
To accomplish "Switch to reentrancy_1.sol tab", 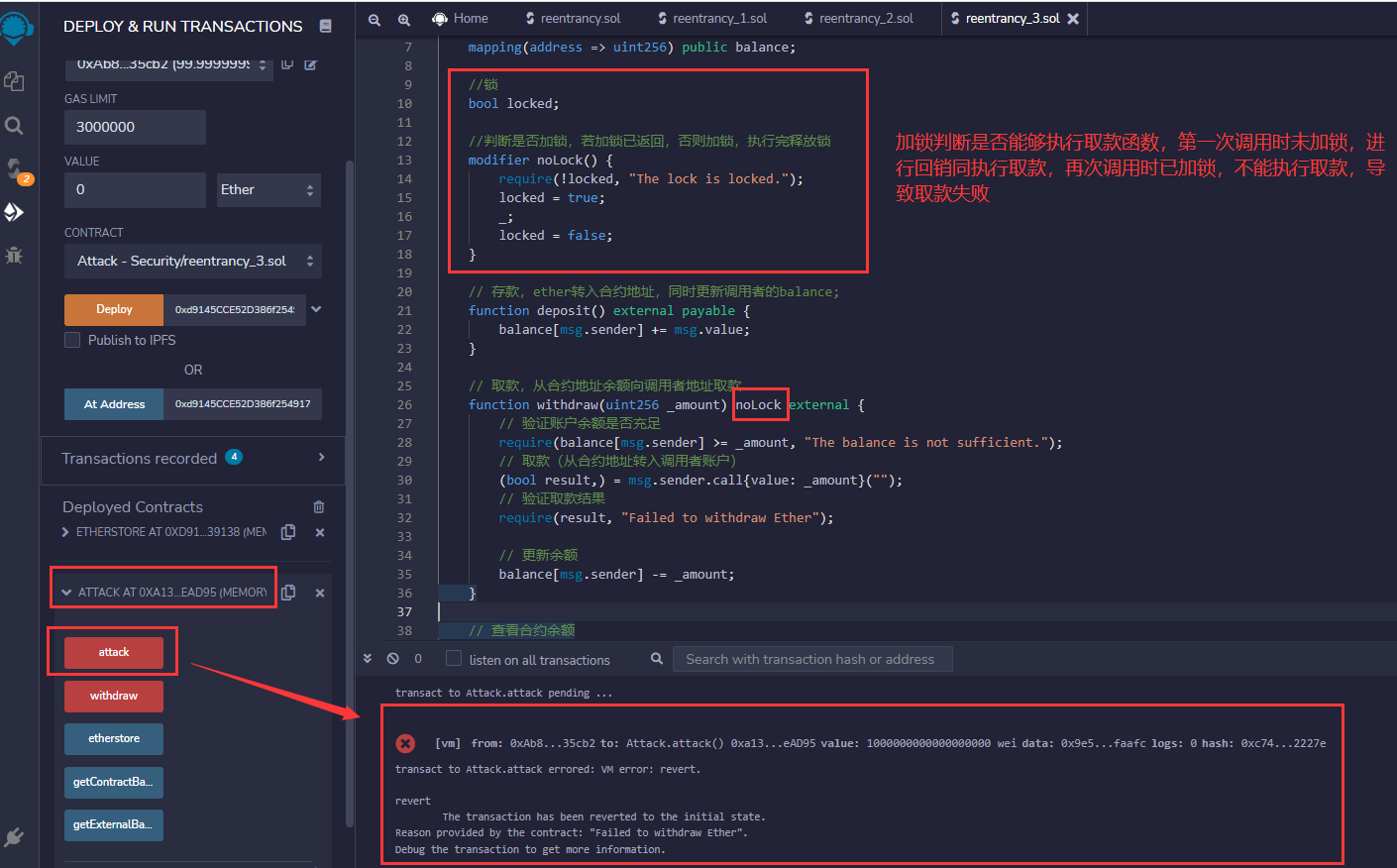I will (x=718, y=19).
